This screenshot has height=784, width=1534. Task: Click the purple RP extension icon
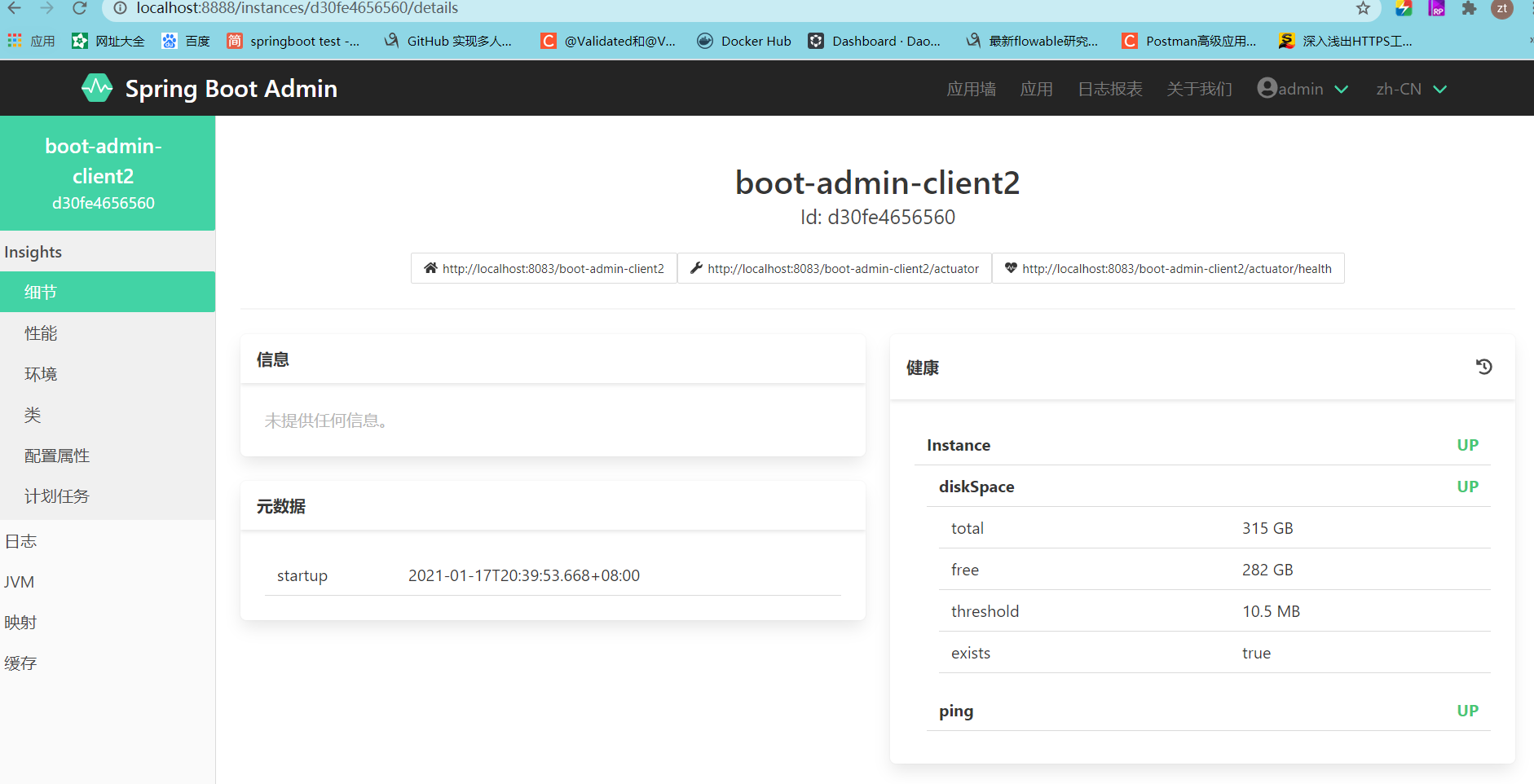pyautogui.click(x=1437, y=8)
